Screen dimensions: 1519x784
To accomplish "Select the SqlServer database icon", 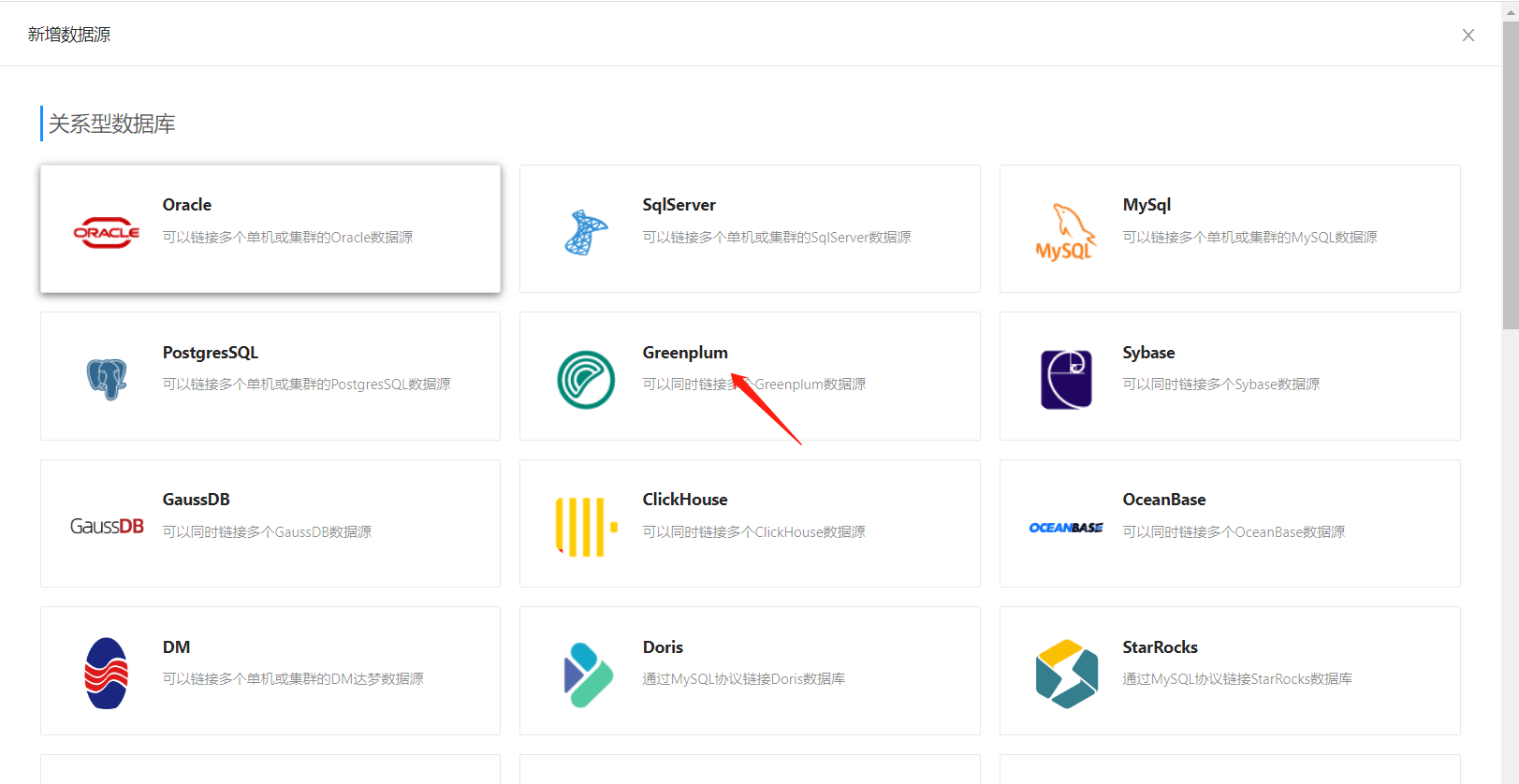I will tap(586, 232).
